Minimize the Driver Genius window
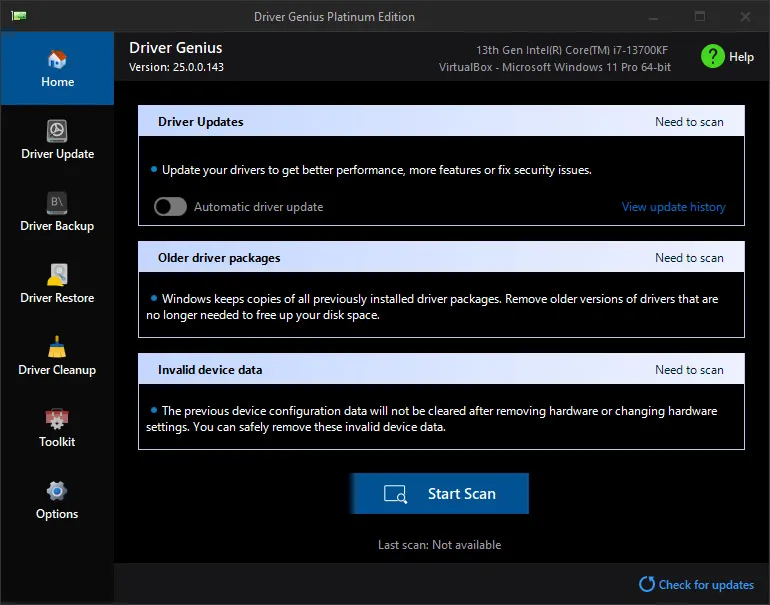Image resolution: width=770 pixels, height=605 pixels. tap(653, 17)
